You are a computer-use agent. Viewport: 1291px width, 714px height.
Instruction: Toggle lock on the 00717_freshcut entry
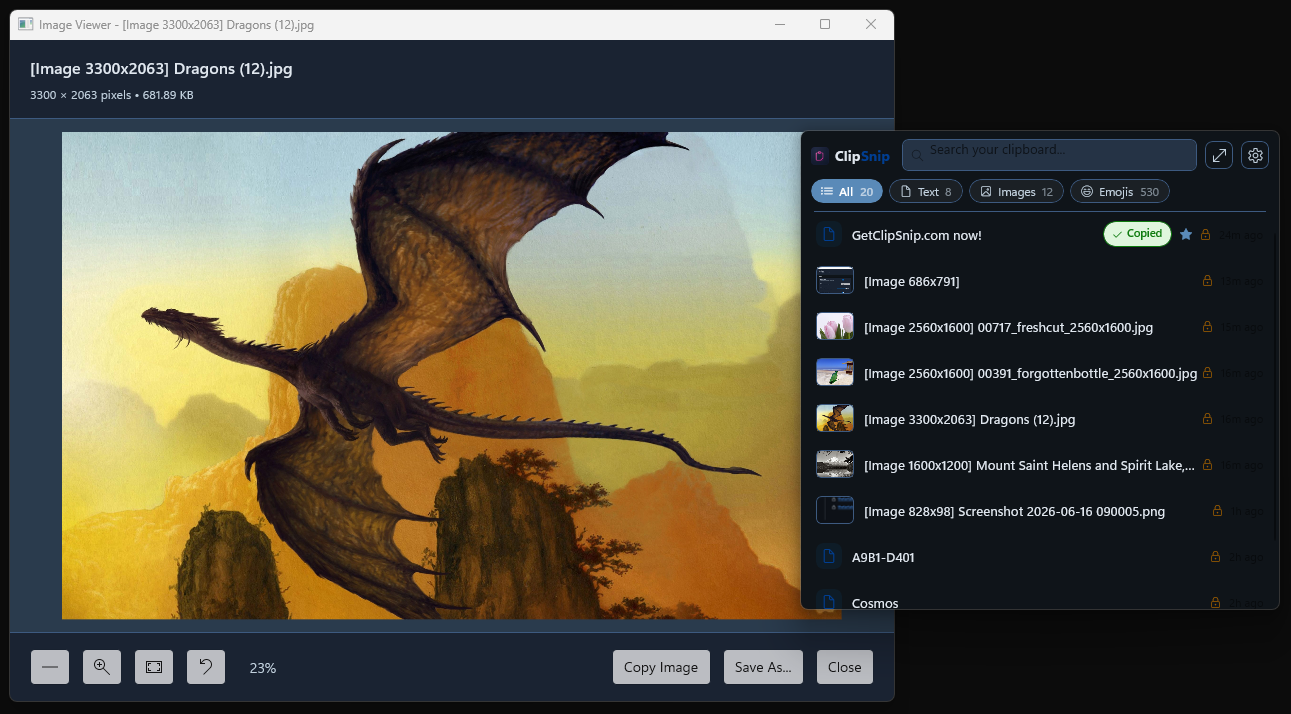pos(1207,327)
